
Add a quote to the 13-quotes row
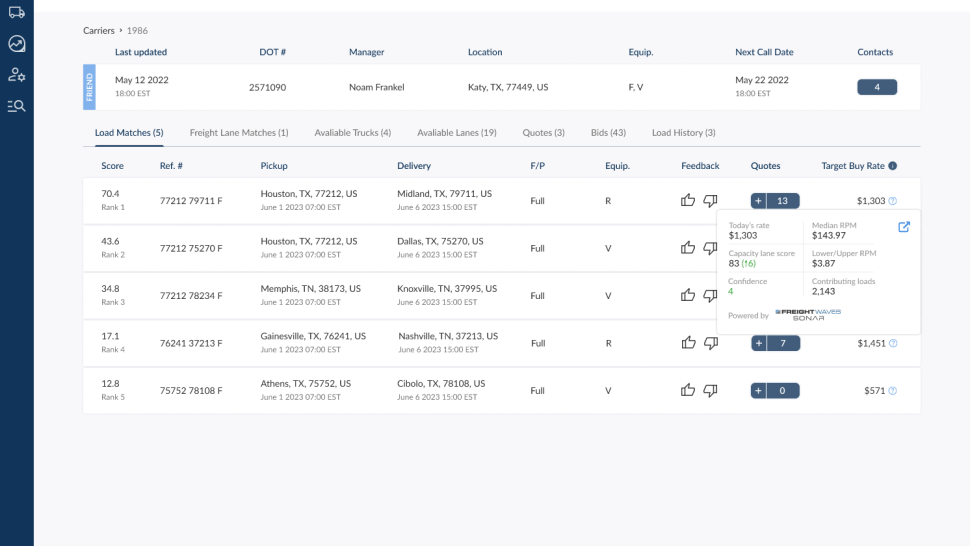coord(758,201)
